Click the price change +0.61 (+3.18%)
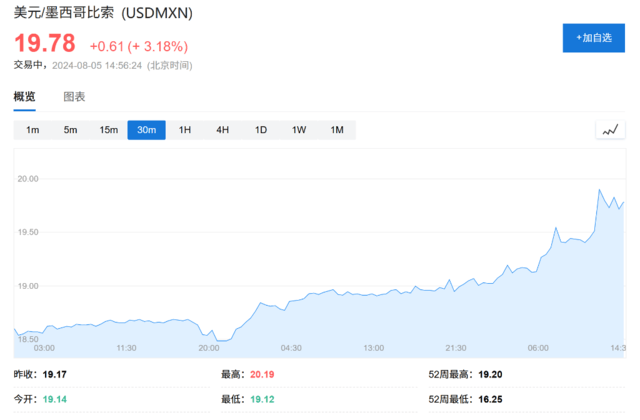Viewport: 640px width, 420px height. click(138, 46)
